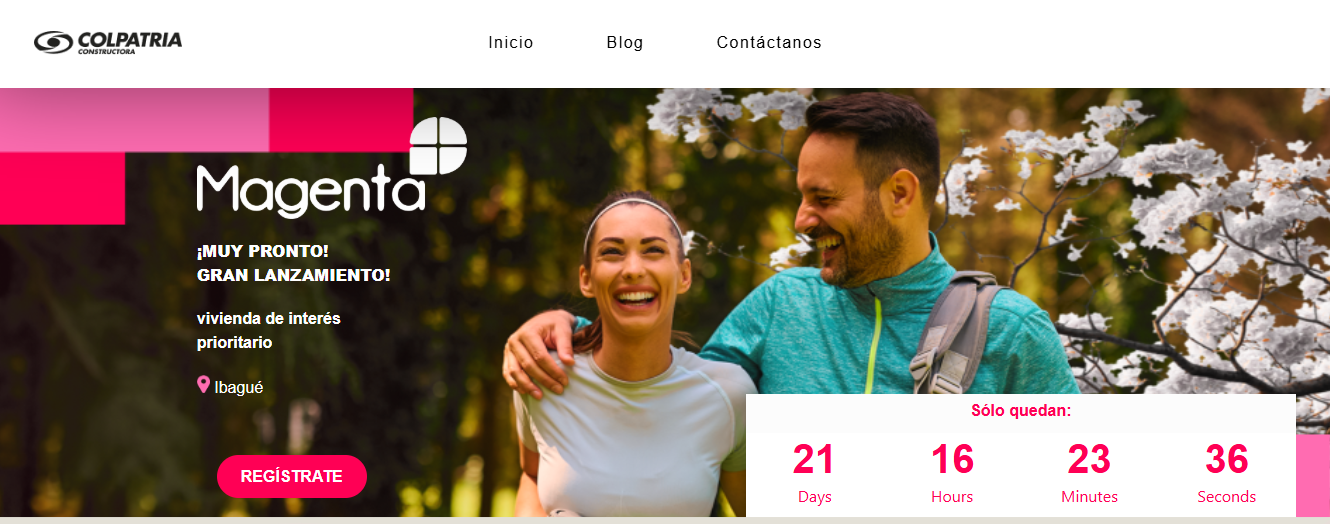
Task: Click the vivienda de interés prioritario text
Action: (268, 330)
